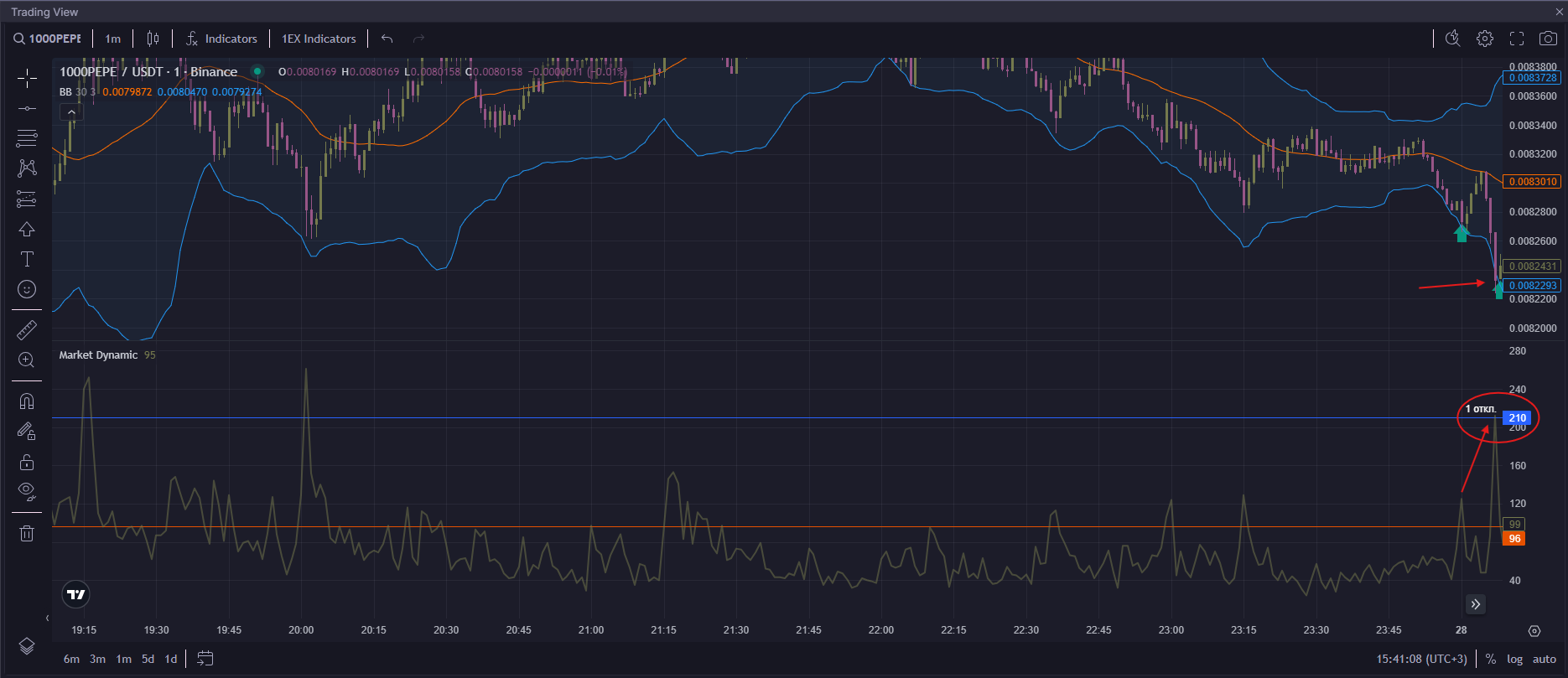1568x678 pixels.
Task: Select the crosshair cursor tool
Action: coord(27,79)
